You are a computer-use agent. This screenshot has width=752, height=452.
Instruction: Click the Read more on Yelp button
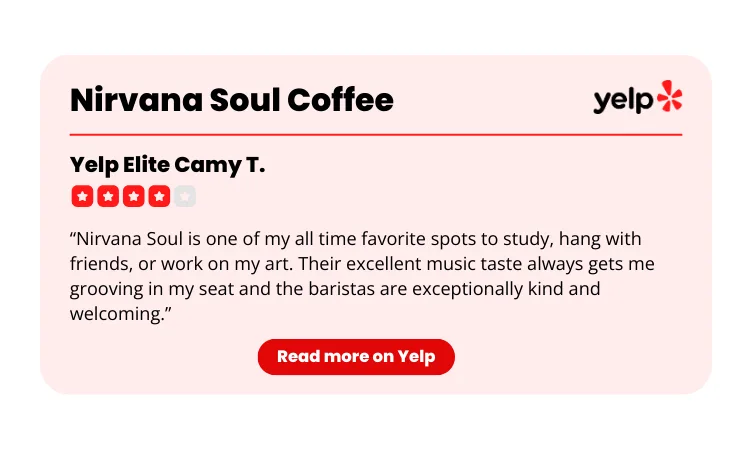[356, 357]
